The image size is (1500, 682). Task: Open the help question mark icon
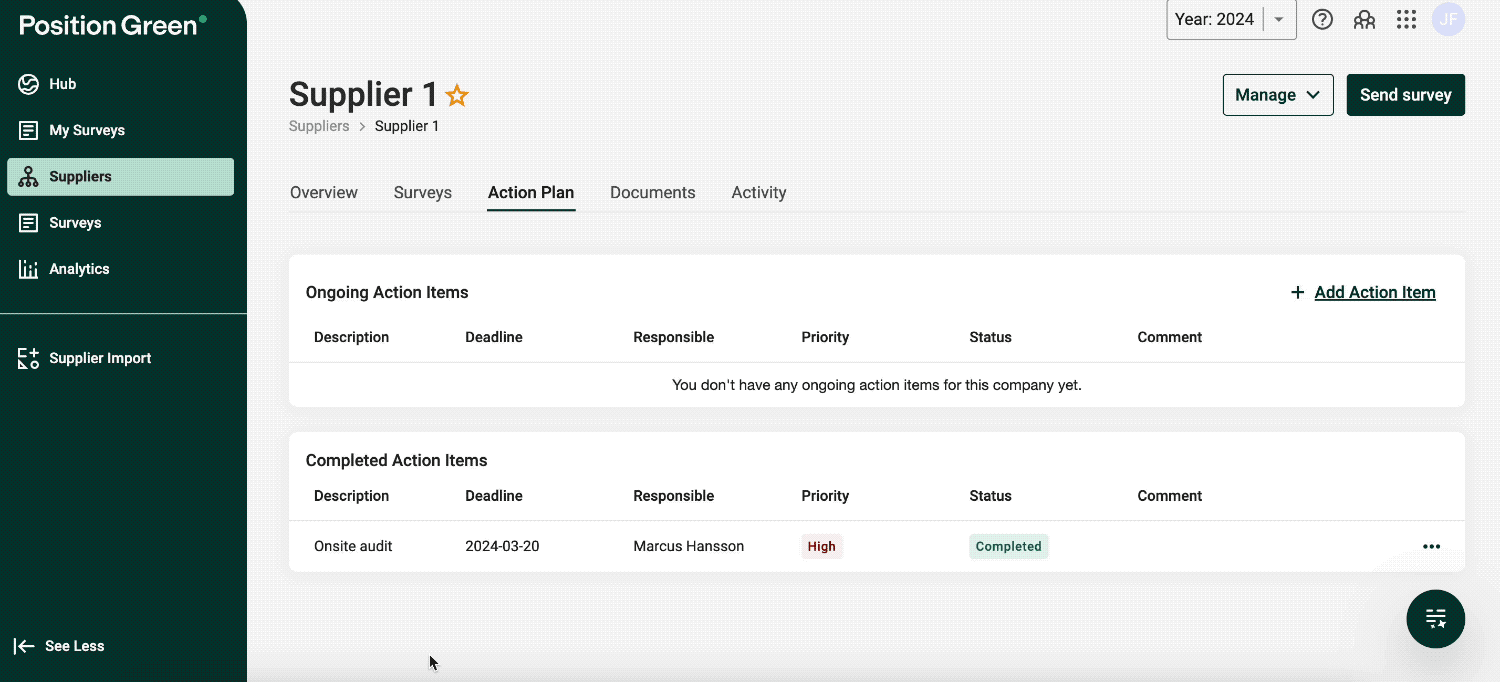click(1322, 20)
